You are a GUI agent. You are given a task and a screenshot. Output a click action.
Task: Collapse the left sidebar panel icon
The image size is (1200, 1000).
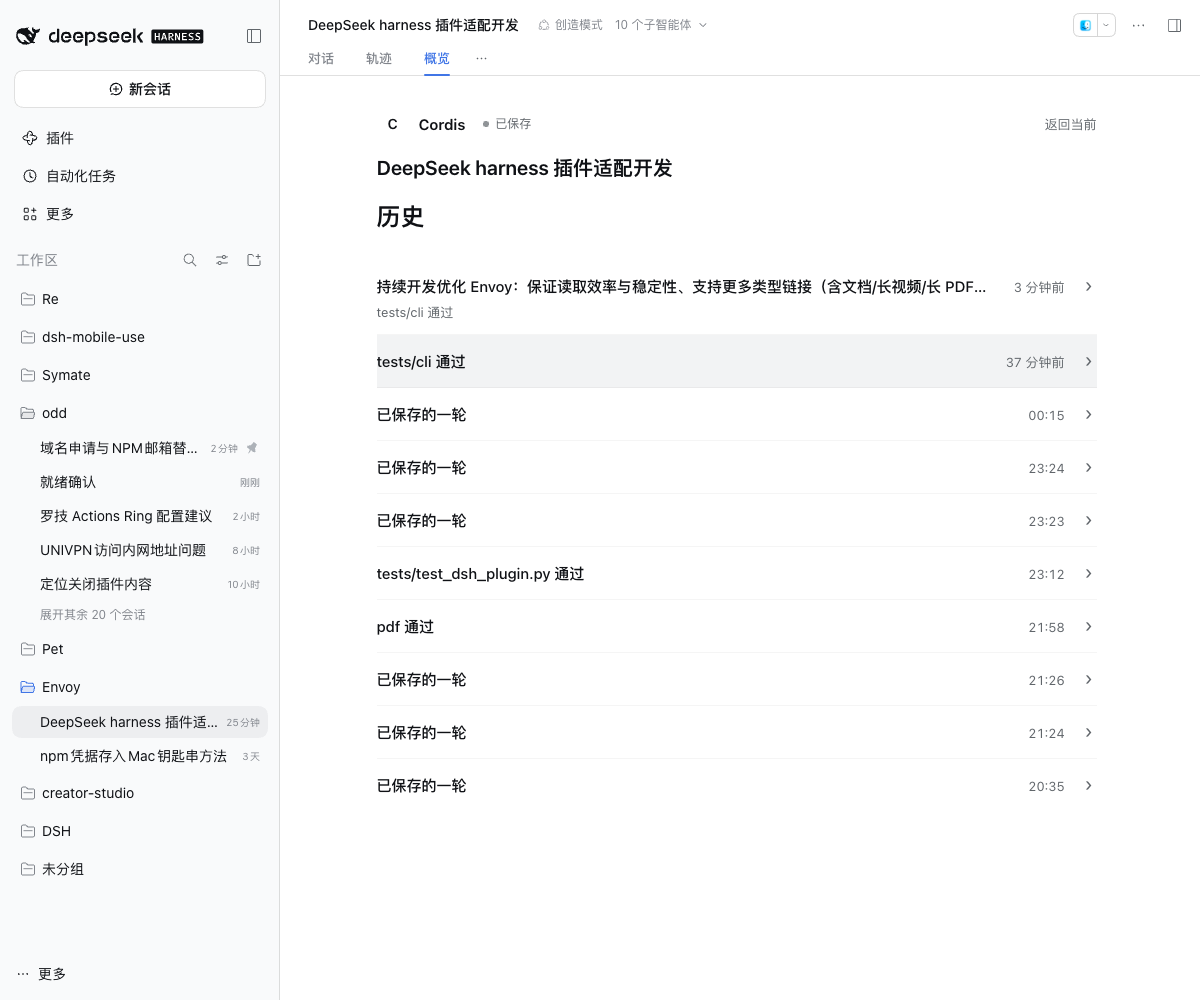coord(254,36)
